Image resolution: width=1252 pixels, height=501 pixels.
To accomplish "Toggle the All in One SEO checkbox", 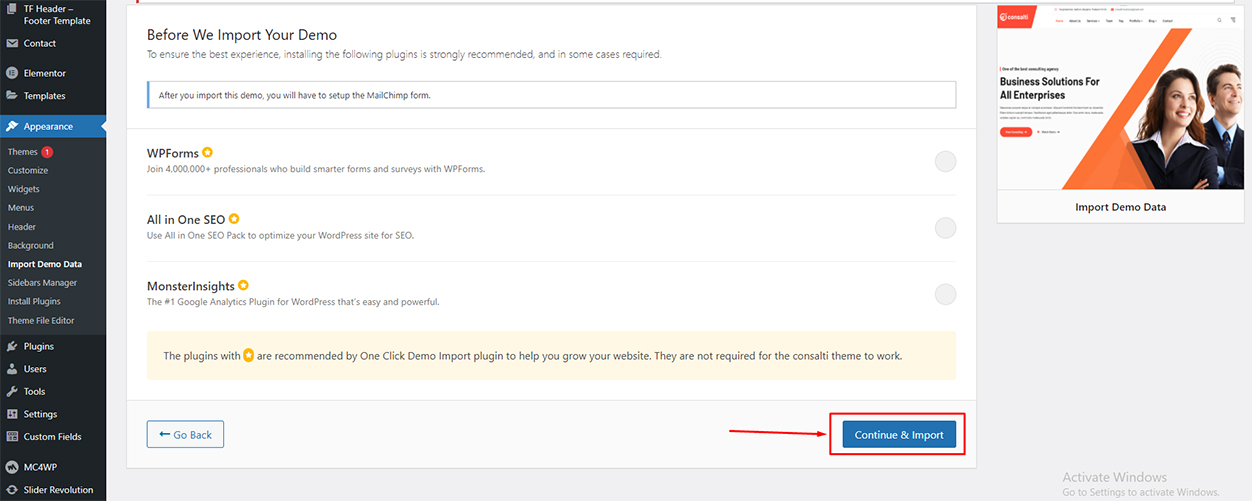I will (x=945, y=228).
